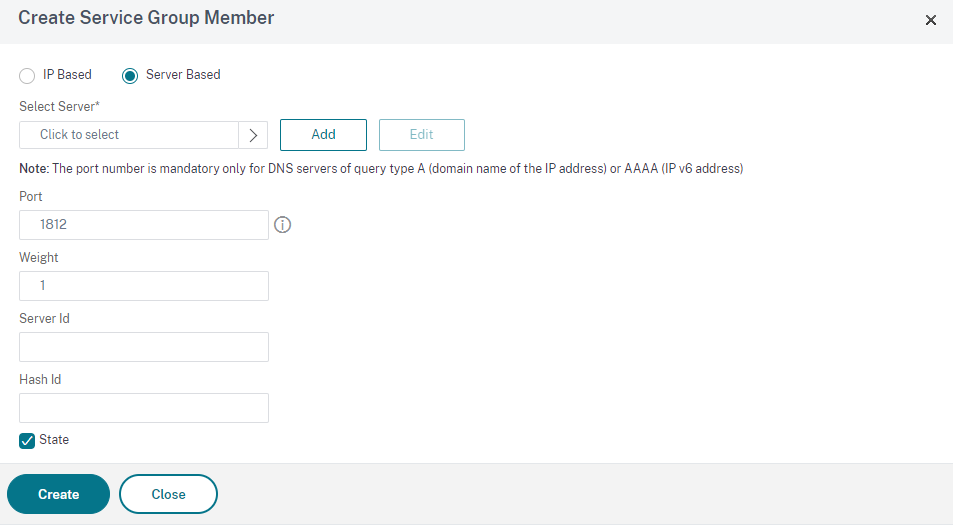953x532 pixels.
Task: Click the empty Hash Id text box
Action: click(x=144, y=408)
